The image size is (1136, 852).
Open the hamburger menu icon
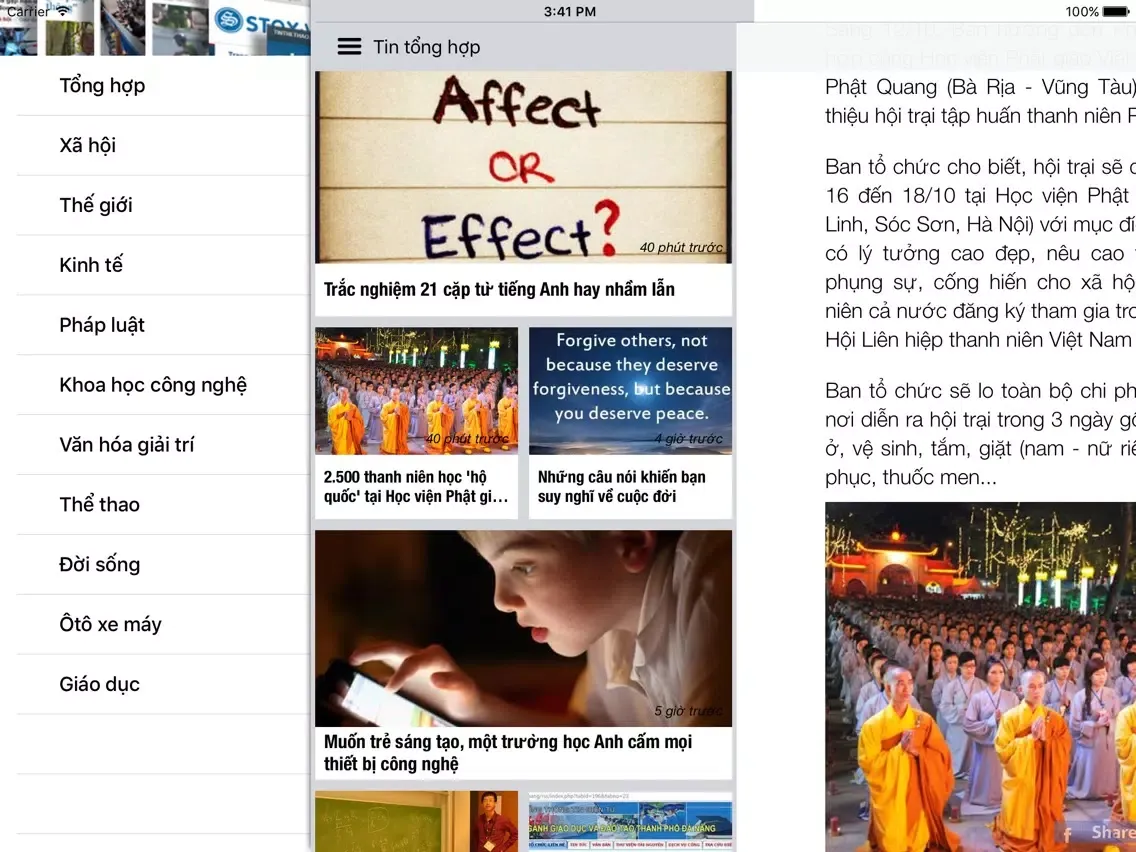click(x=349, y=47)
